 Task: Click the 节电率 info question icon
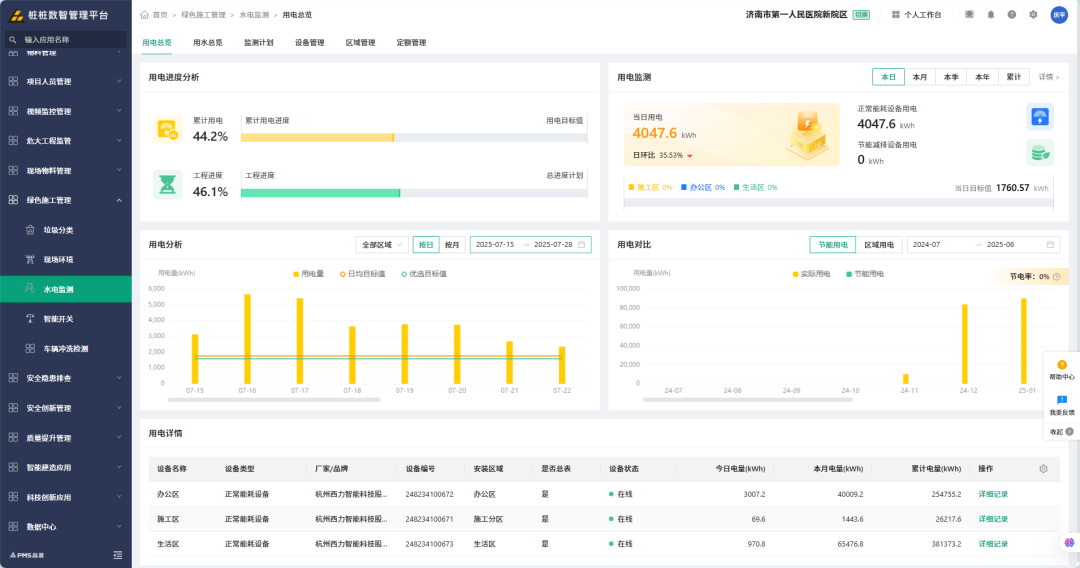click(x=1057, y=277)
